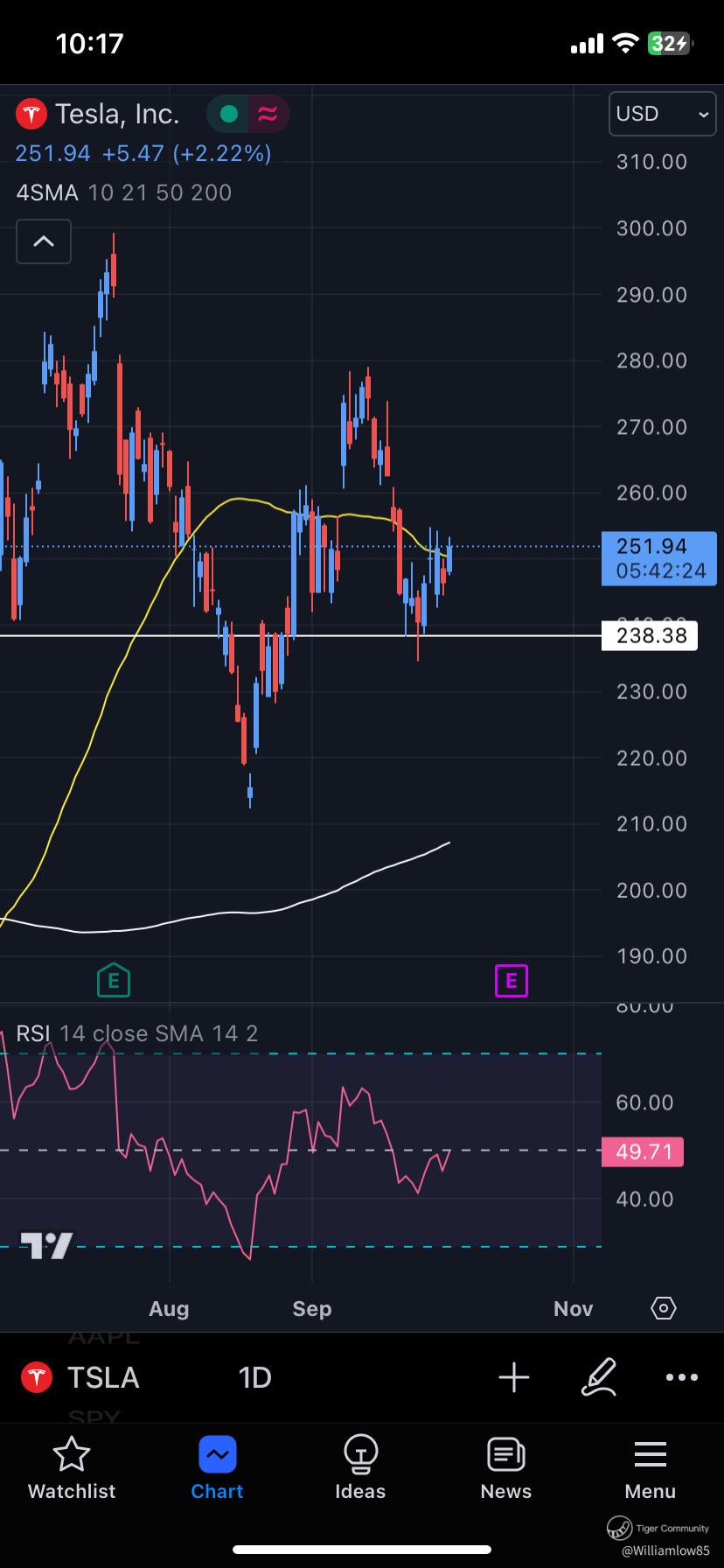The width and height of the screenshot is (724, 1568).
Task: Tap the TradingView logo in the RSI pane
Action: click(x=46, y=1245)
